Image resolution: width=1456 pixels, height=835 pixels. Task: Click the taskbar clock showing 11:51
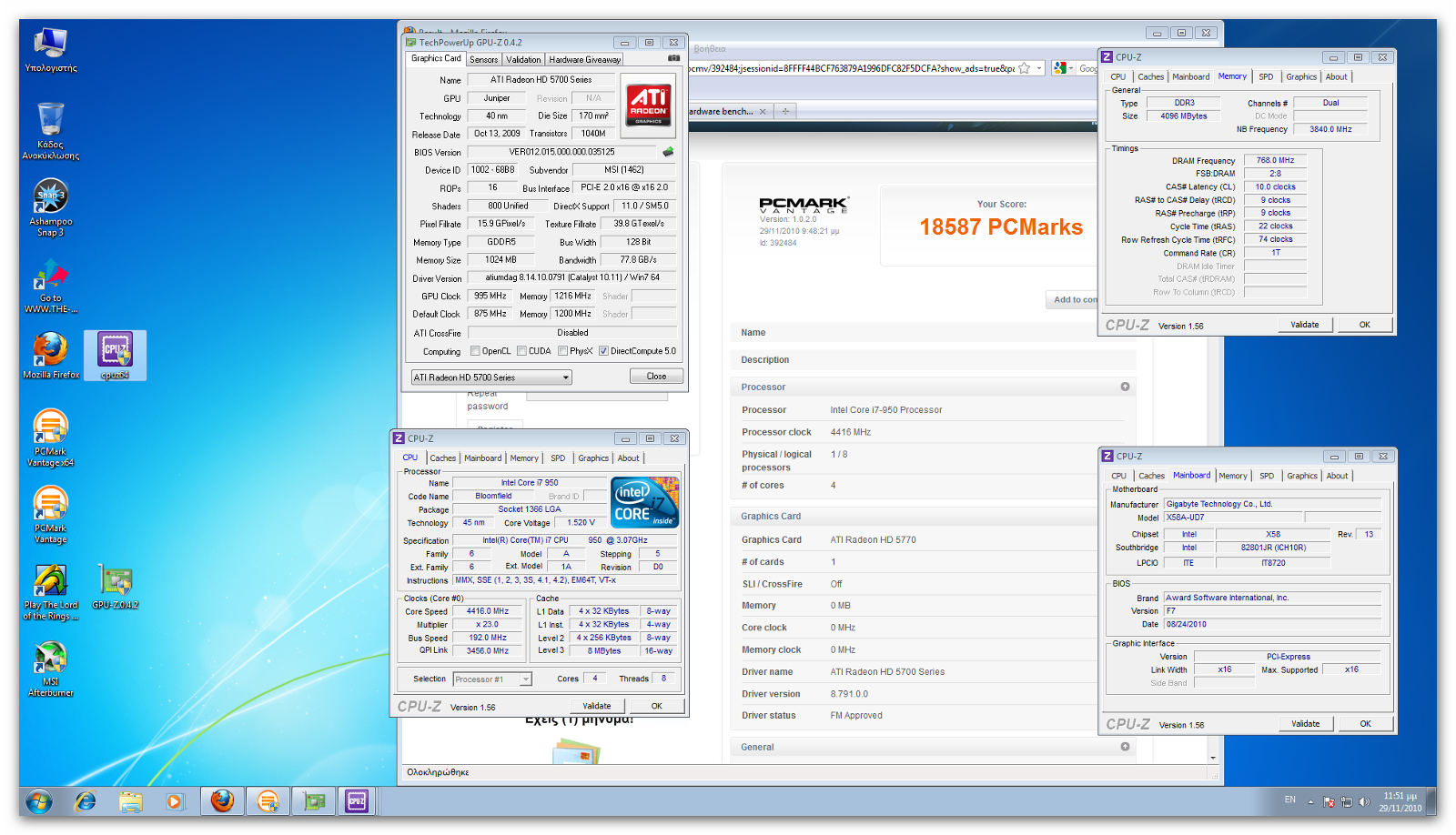click(x=1400, y=801)
